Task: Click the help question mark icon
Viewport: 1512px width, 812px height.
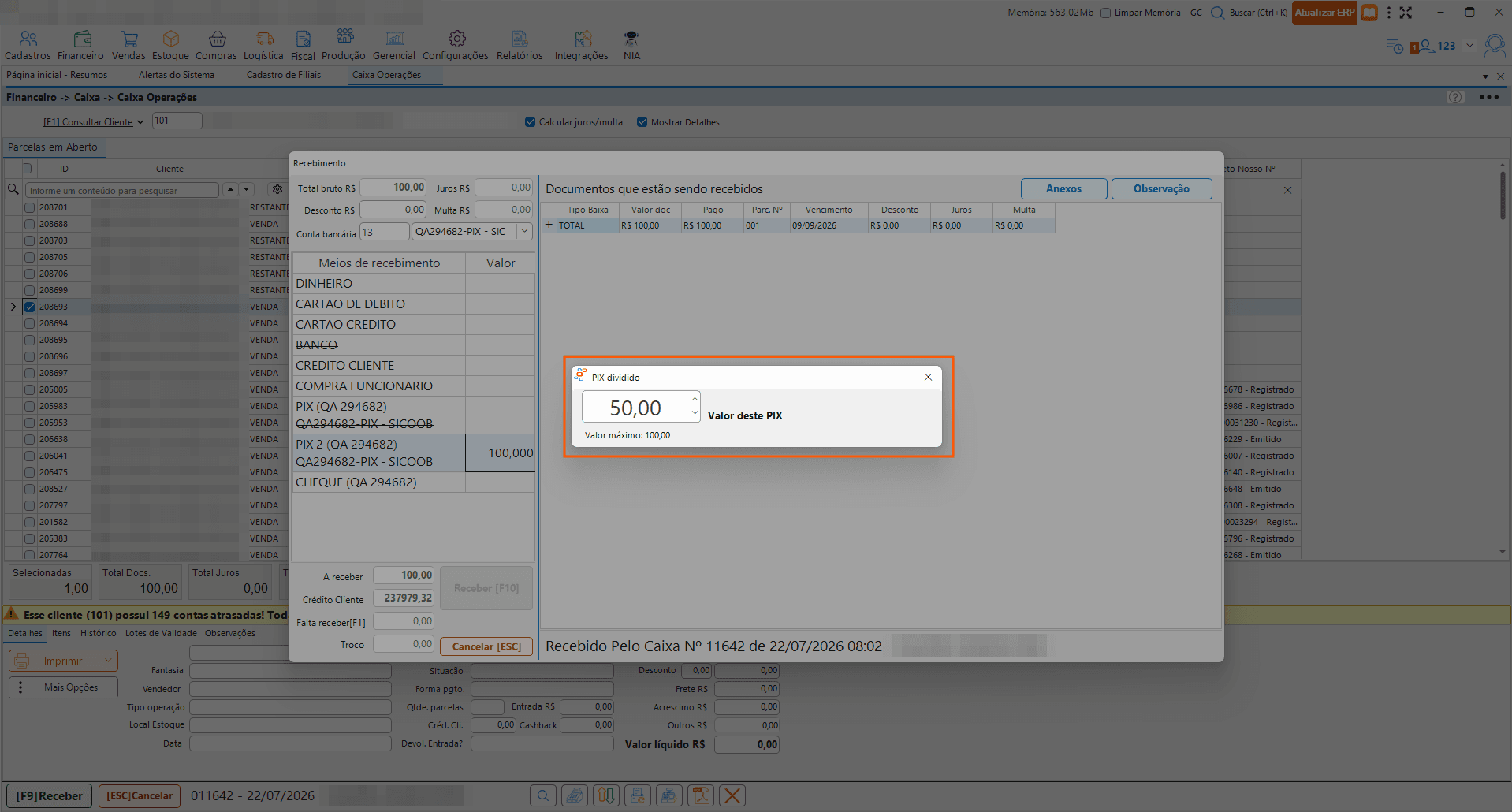Action: (1455, 97)
